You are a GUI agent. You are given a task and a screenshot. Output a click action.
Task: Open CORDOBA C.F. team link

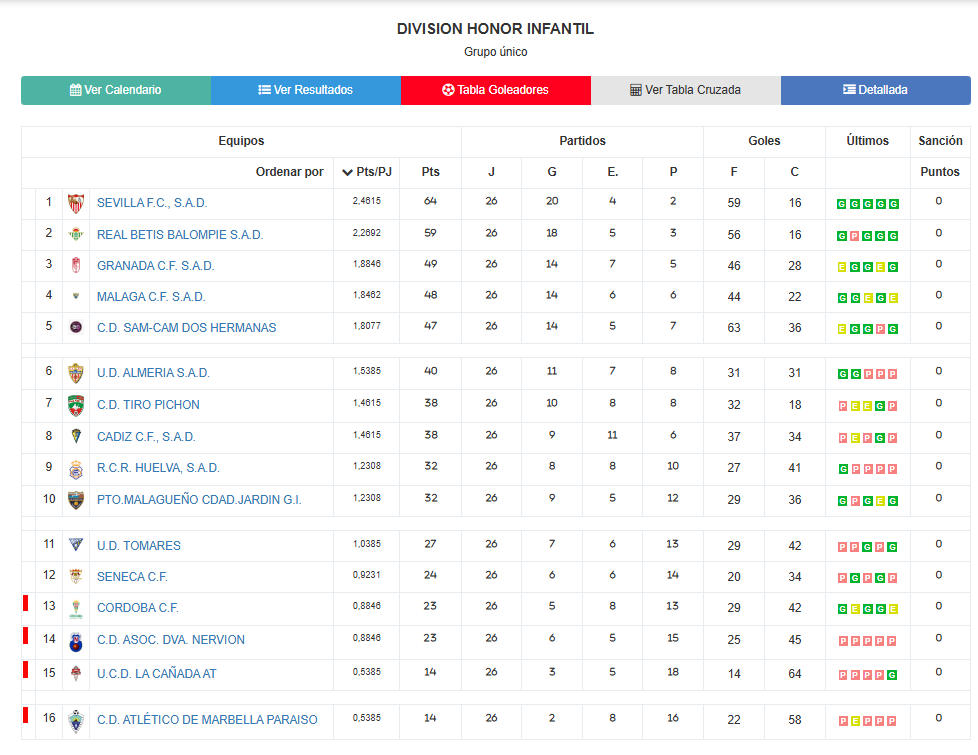138,608
